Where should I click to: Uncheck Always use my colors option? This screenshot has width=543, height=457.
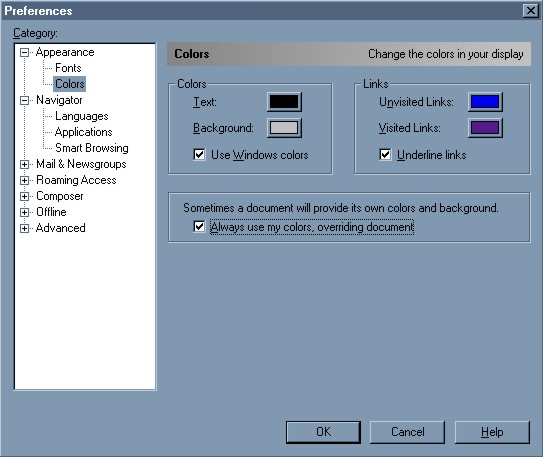(199, 227)
